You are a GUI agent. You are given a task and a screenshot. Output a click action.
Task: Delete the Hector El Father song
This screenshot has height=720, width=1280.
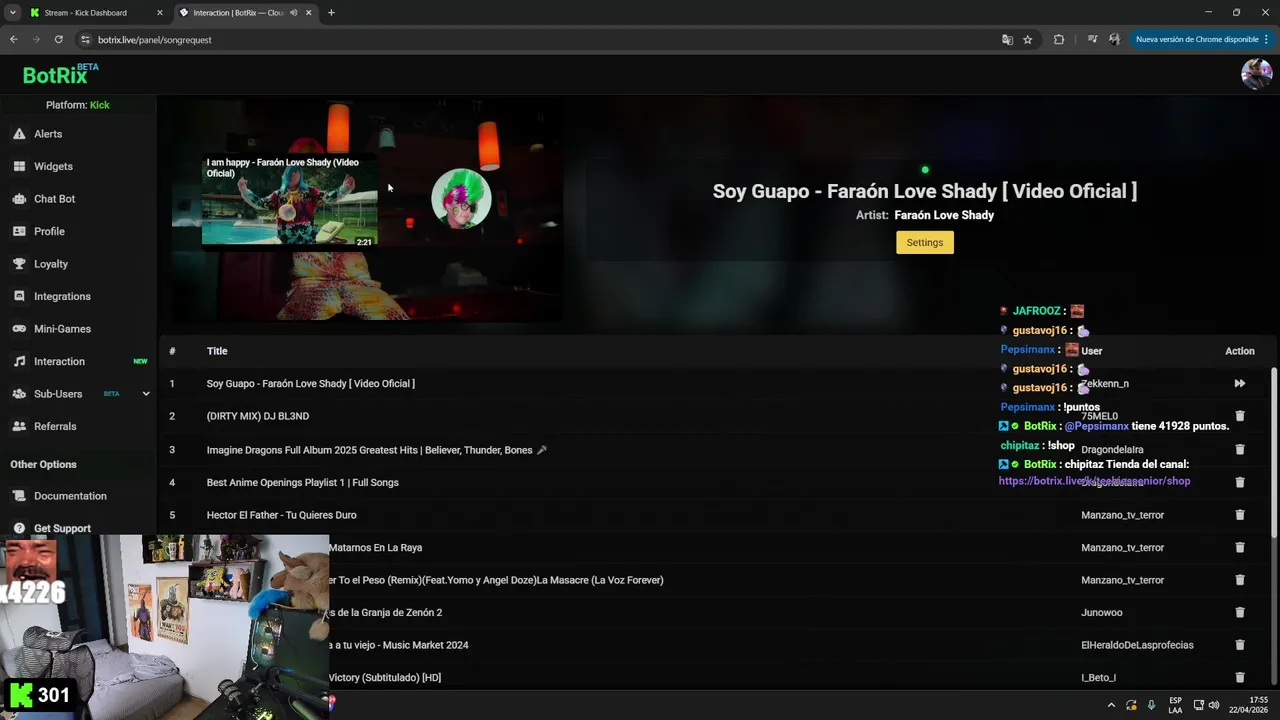1240,515
